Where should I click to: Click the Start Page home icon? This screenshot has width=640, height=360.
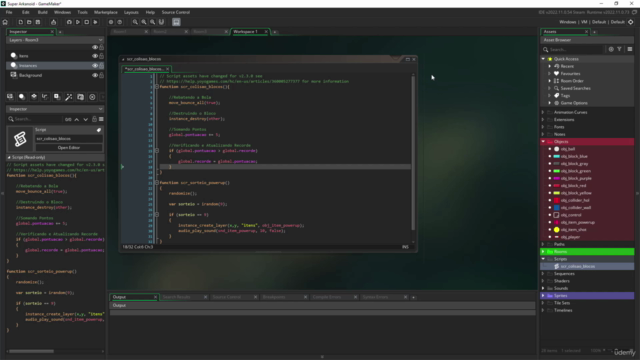pyautogui.click(x=5, y=22)
